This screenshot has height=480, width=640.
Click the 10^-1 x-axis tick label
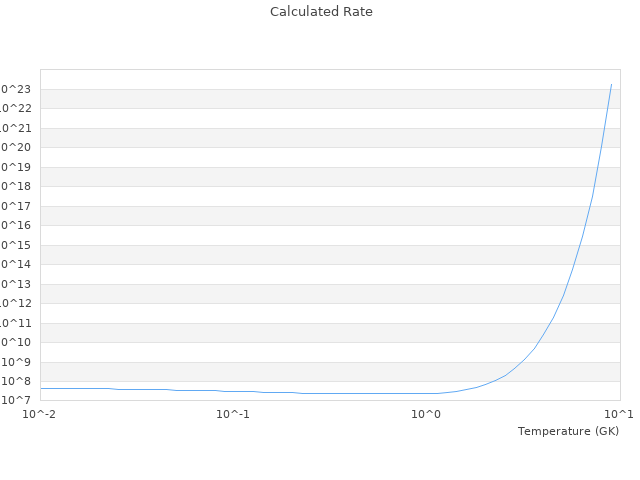click(x=233, y=414)
